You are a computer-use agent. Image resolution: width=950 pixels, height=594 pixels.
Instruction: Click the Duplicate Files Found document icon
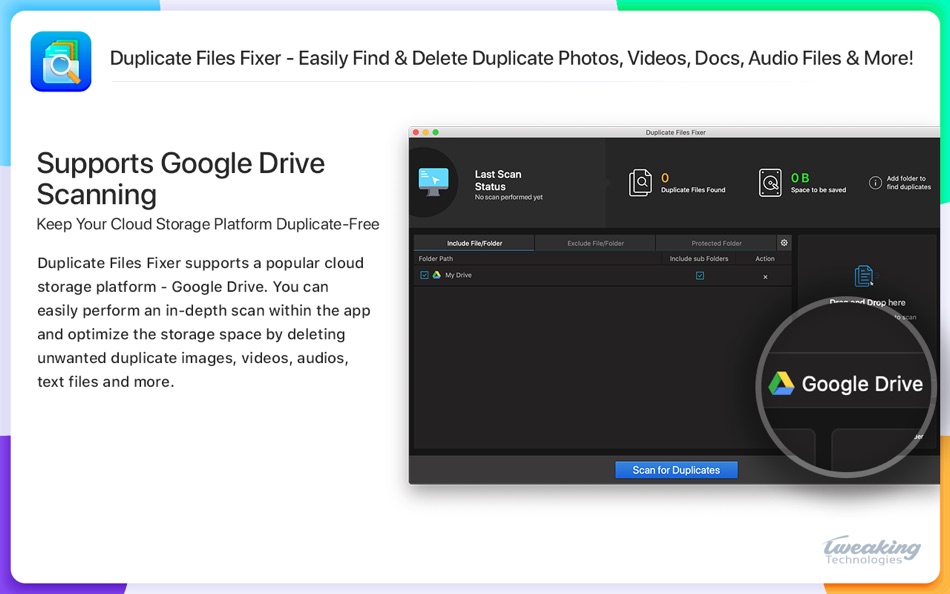[640, 182]
